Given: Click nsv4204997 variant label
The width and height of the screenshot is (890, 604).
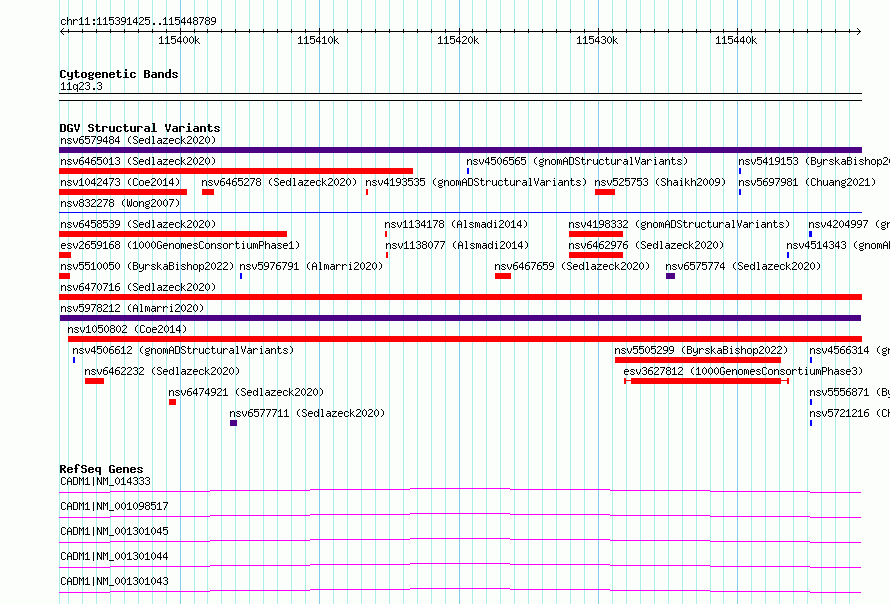Looking at the screenshot, I should click(x=849, y=224).
